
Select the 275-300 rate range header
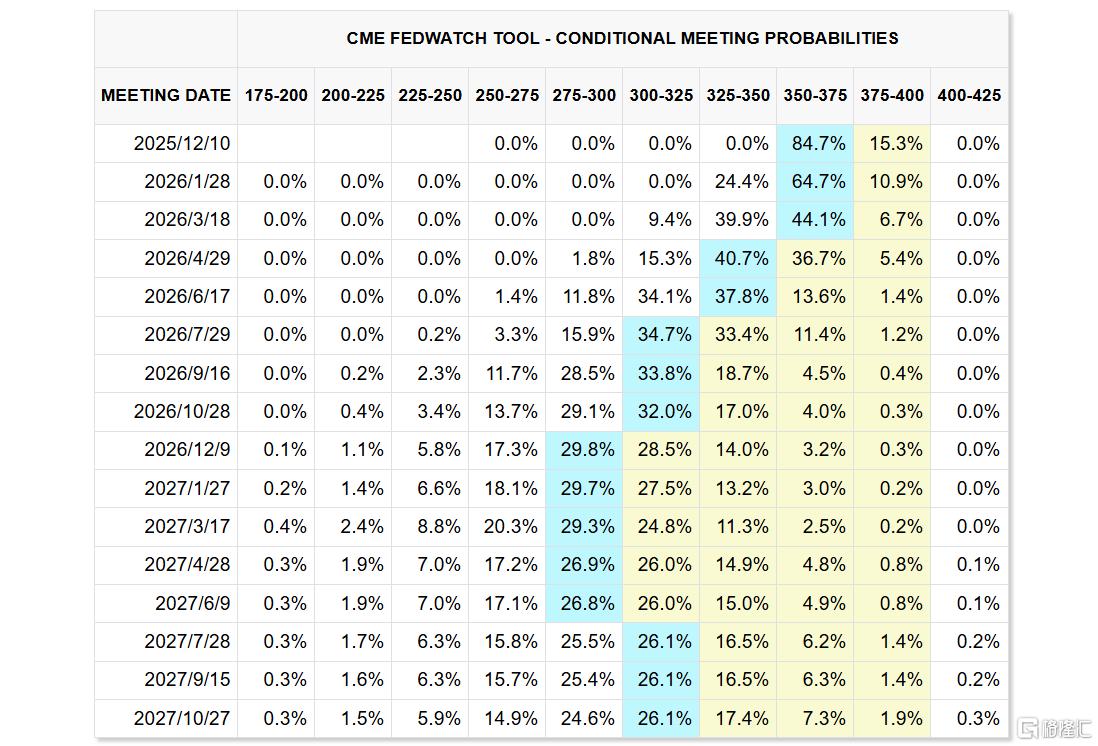point(584,96)
